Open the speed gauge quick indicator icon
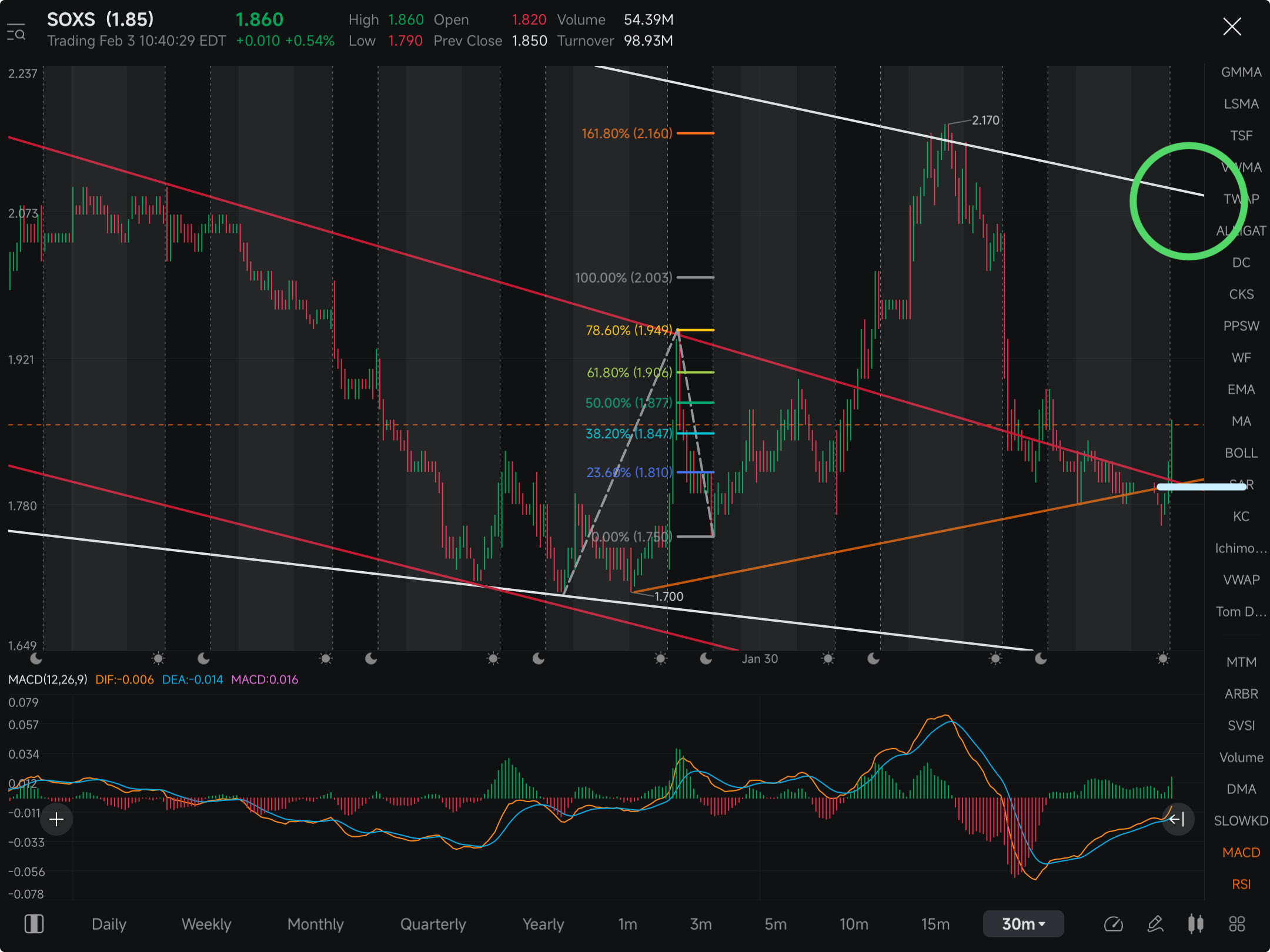This screenshot has width=1270, height=952. pos(1113,924)
